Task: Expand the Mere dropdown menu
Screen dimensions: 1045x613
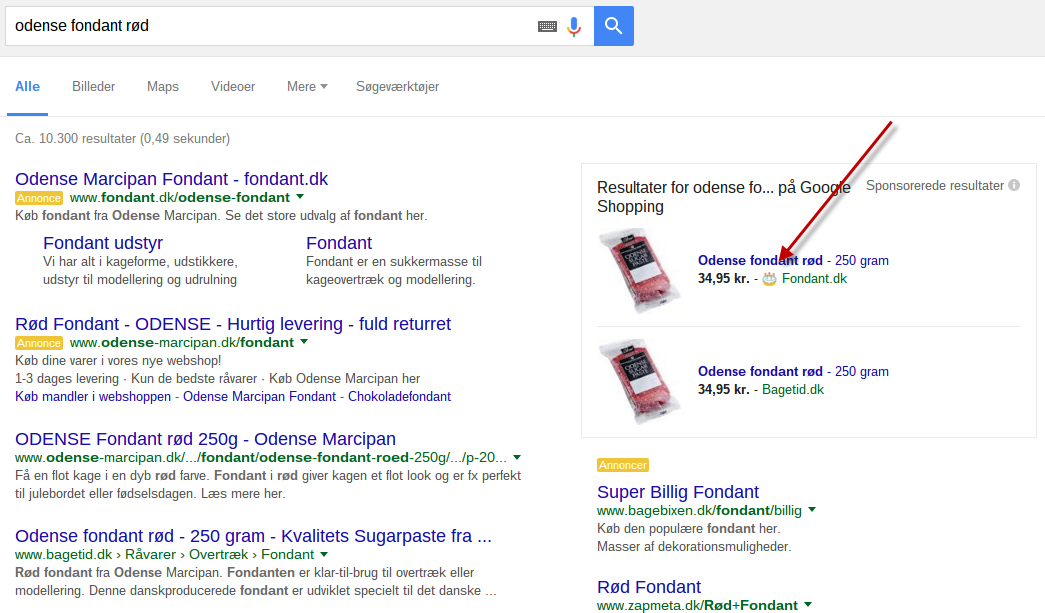Action: pyautogui.click(x=307, y=87)
